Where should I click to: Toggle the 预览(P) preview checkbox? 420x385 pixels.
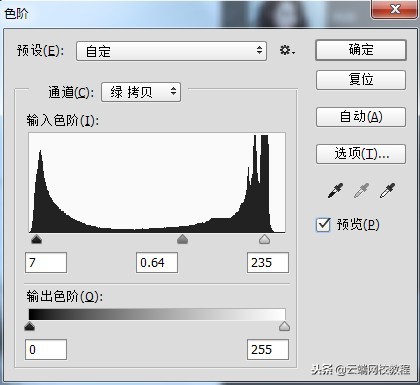tap(323, 225)
